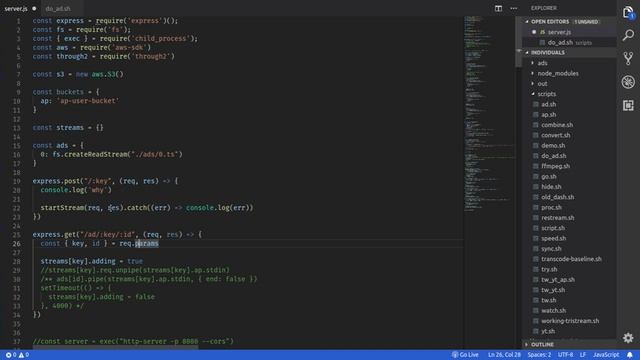Open ad.sh file in scripts
The height and width of the screenshot is (360, 640).
[x=548, y=104]
